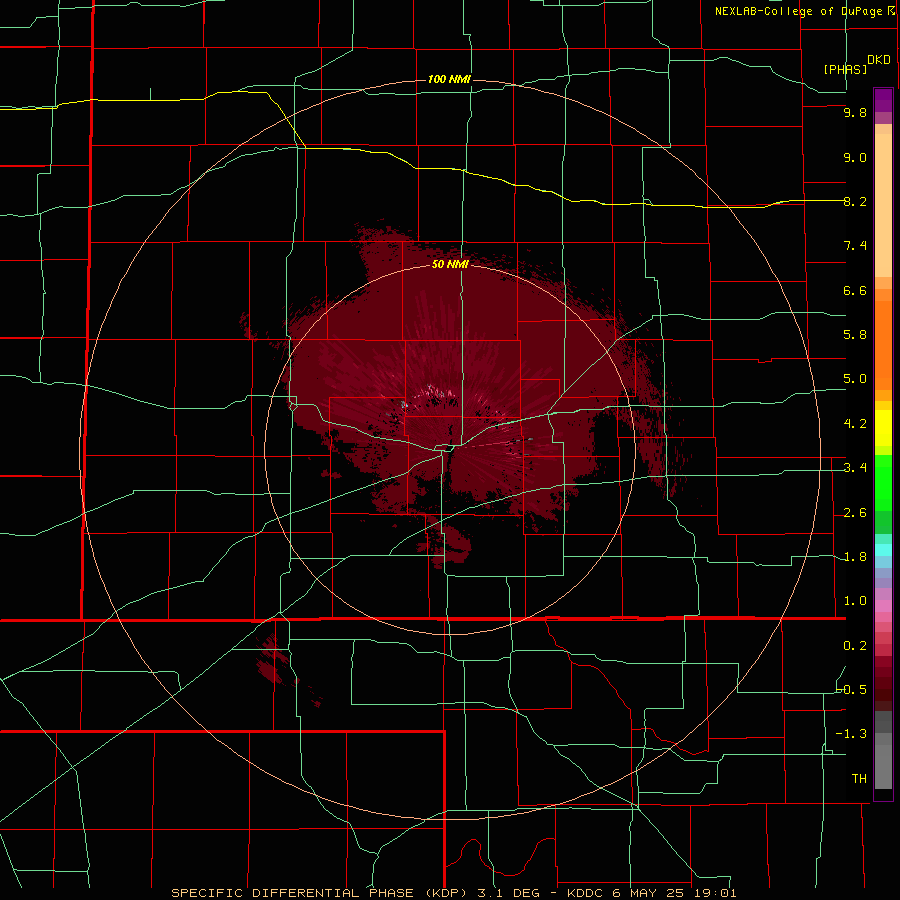The height and width of the screenshot is (900, 900).
Task: Click the DKD label above color scale
Action: (x=879, y=59)
